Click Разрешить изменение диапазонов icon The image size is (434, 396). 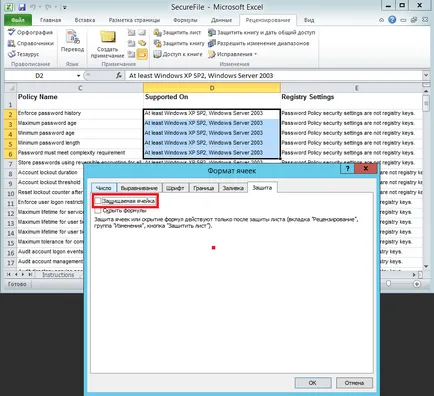pos(212,43)
